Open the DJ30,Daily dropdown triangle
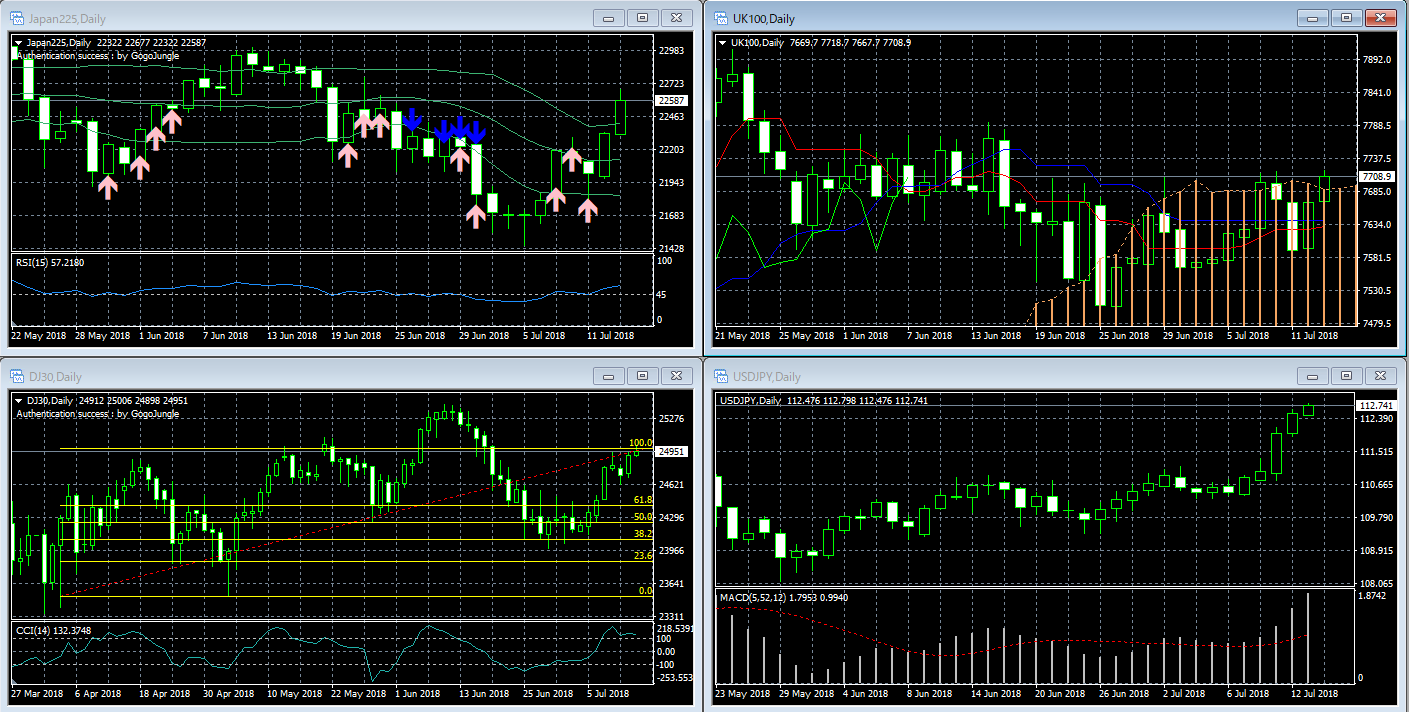Screen dimensions: 1409x712 (20, 400)
